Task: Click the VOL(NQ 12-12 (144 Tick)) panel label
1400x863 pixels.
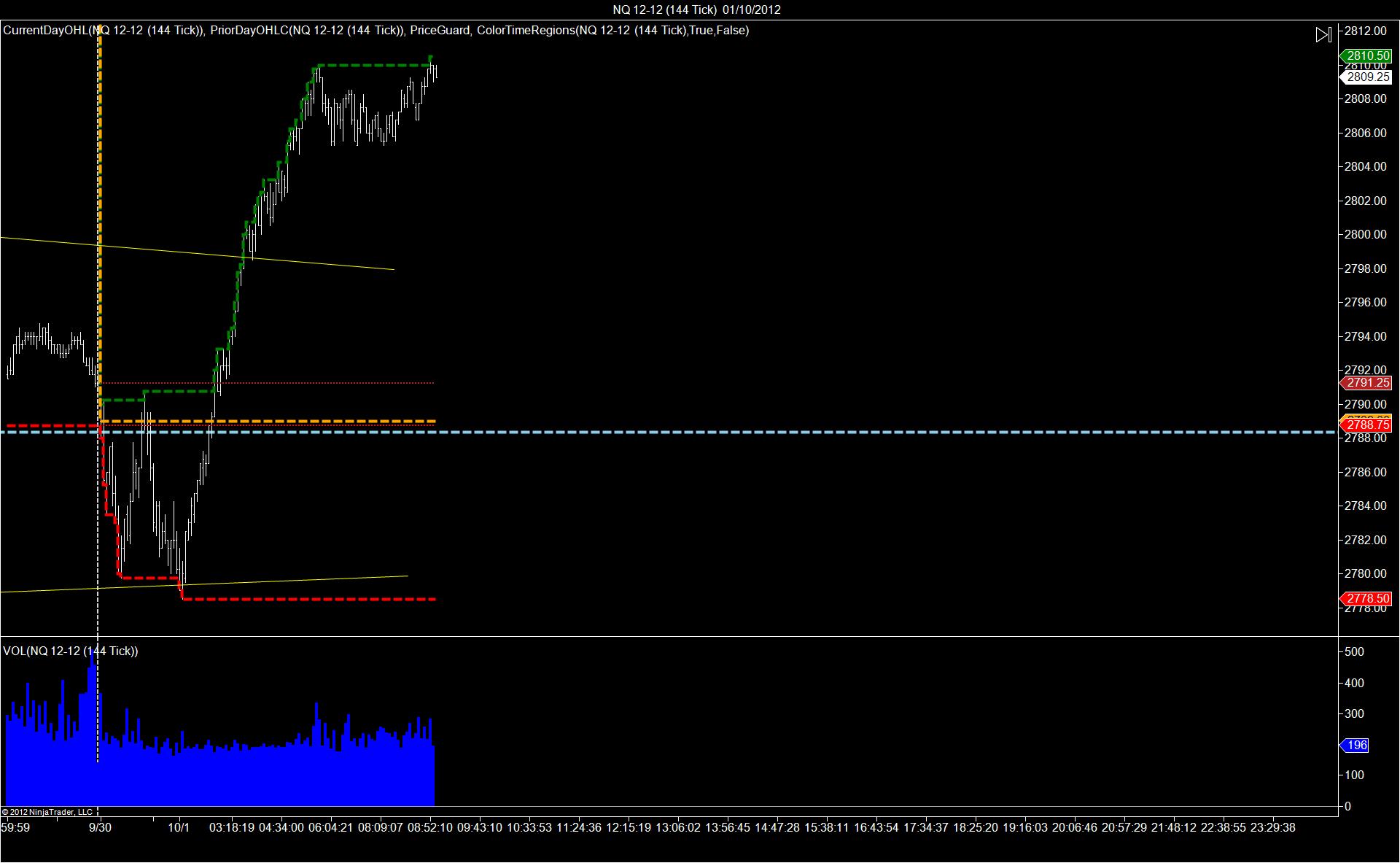Action: tap(71, 651)
